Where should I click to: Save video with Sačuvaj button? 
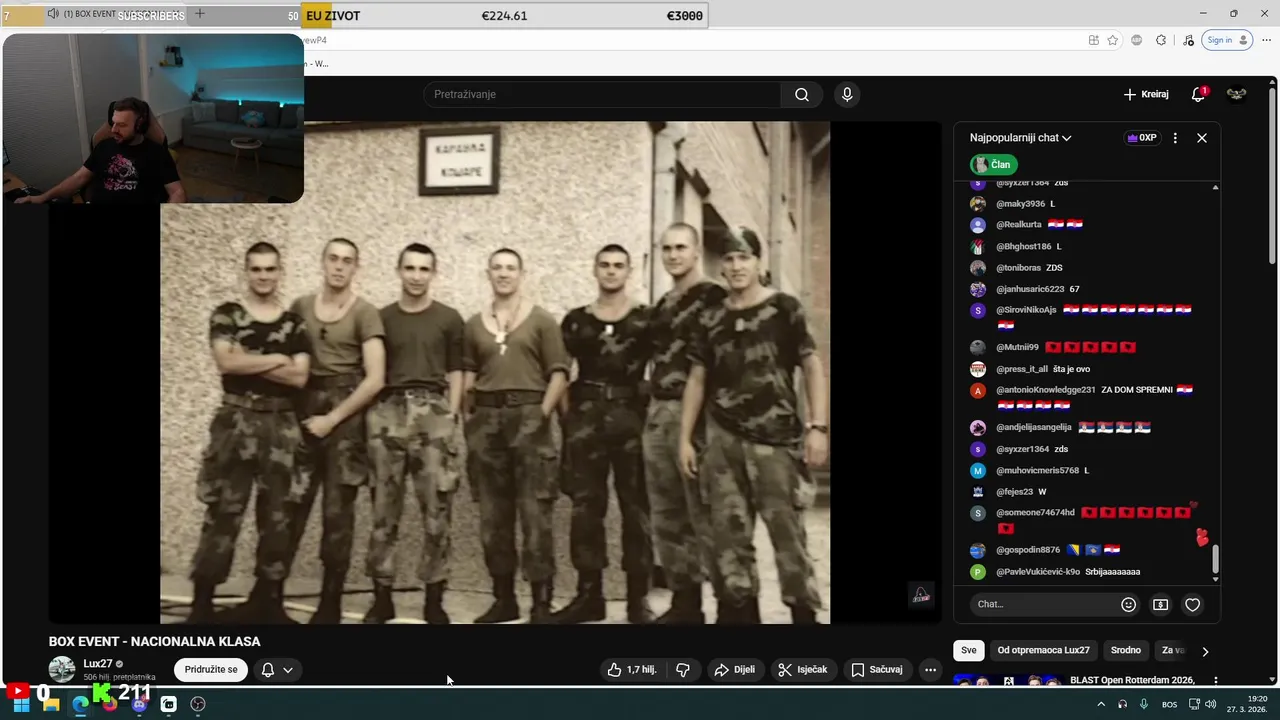point(877,670)
